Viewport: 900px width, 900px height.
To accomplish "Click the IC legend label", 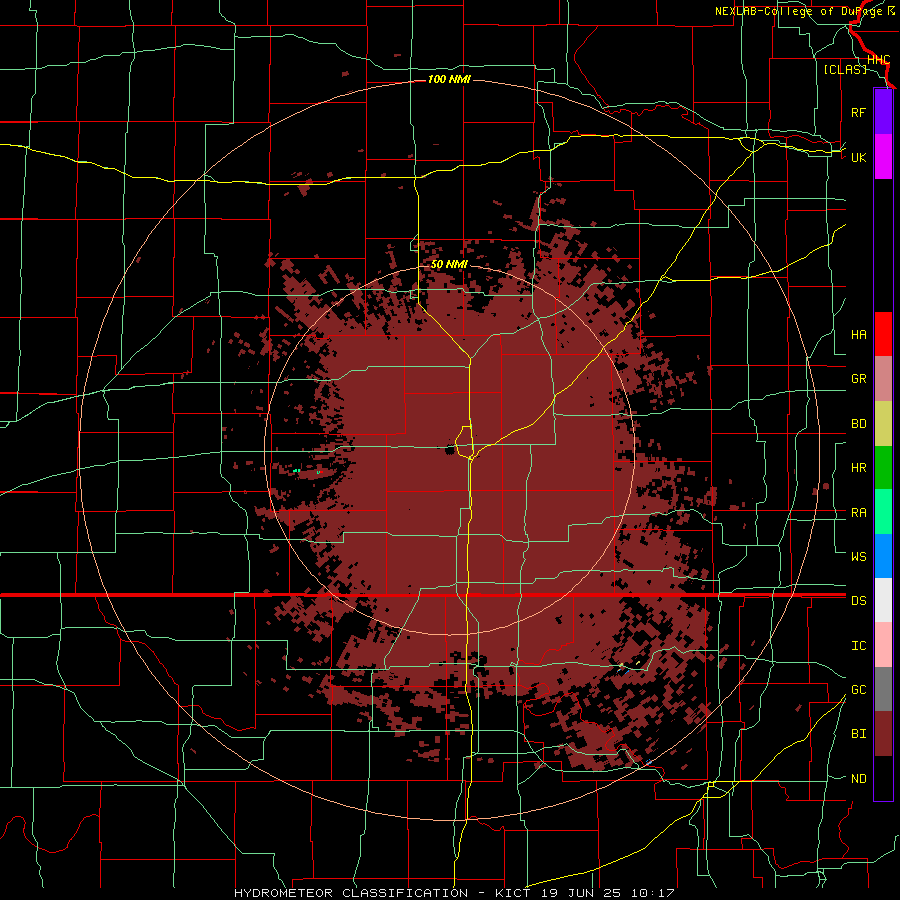I will pyautogui.click(x=858, y=646).
